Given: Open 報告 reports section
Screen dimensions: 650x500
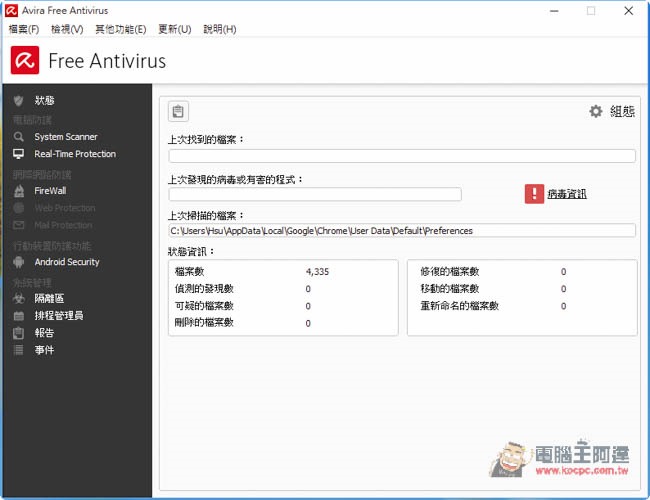Looking at the screenshot, I should pyautogui.click(x=44, y=333).
